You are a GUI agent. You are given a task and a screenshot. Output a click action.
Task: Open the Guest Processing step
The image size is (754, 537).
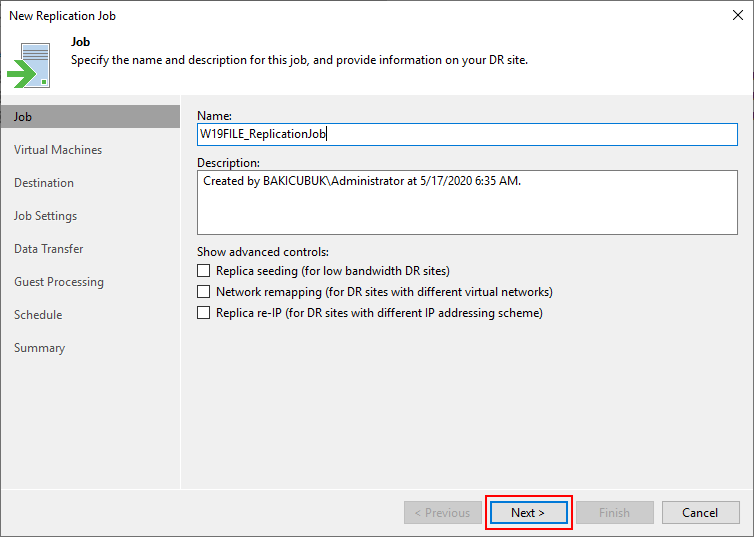[x=59, y=282]
